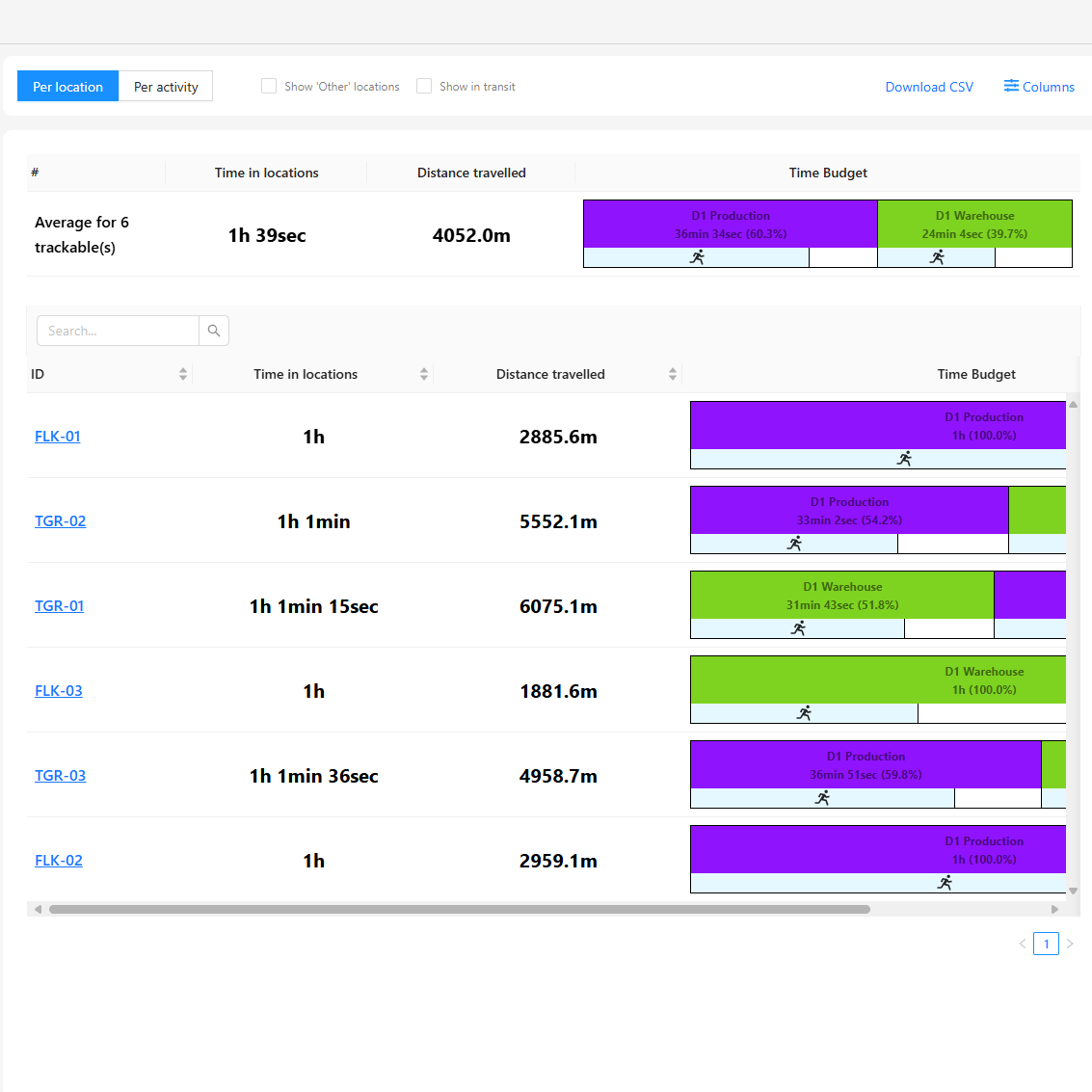Sort by Distance travelled column
1092x1092 pixels.
point(673,374)
